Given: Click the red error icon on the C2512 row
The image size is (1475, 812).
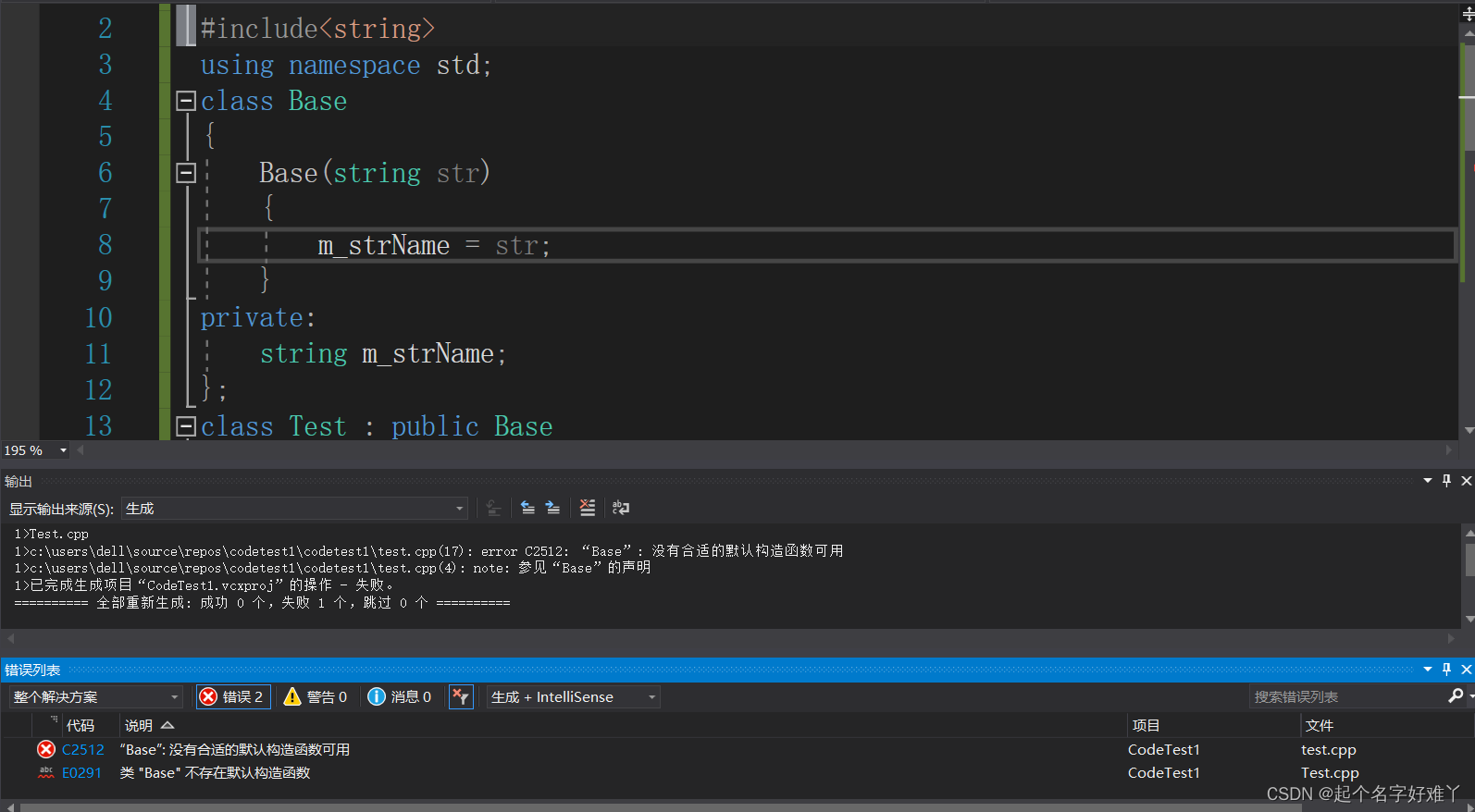Looking at the screenshot, I should pyautogui.click(x=46, y=750).
